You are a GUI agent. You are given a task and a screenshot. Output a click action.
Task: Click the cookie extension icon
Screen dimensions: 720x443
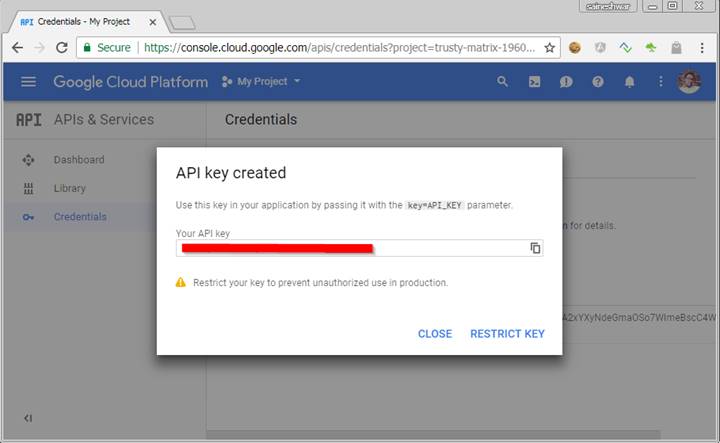[x=574, y=47]
